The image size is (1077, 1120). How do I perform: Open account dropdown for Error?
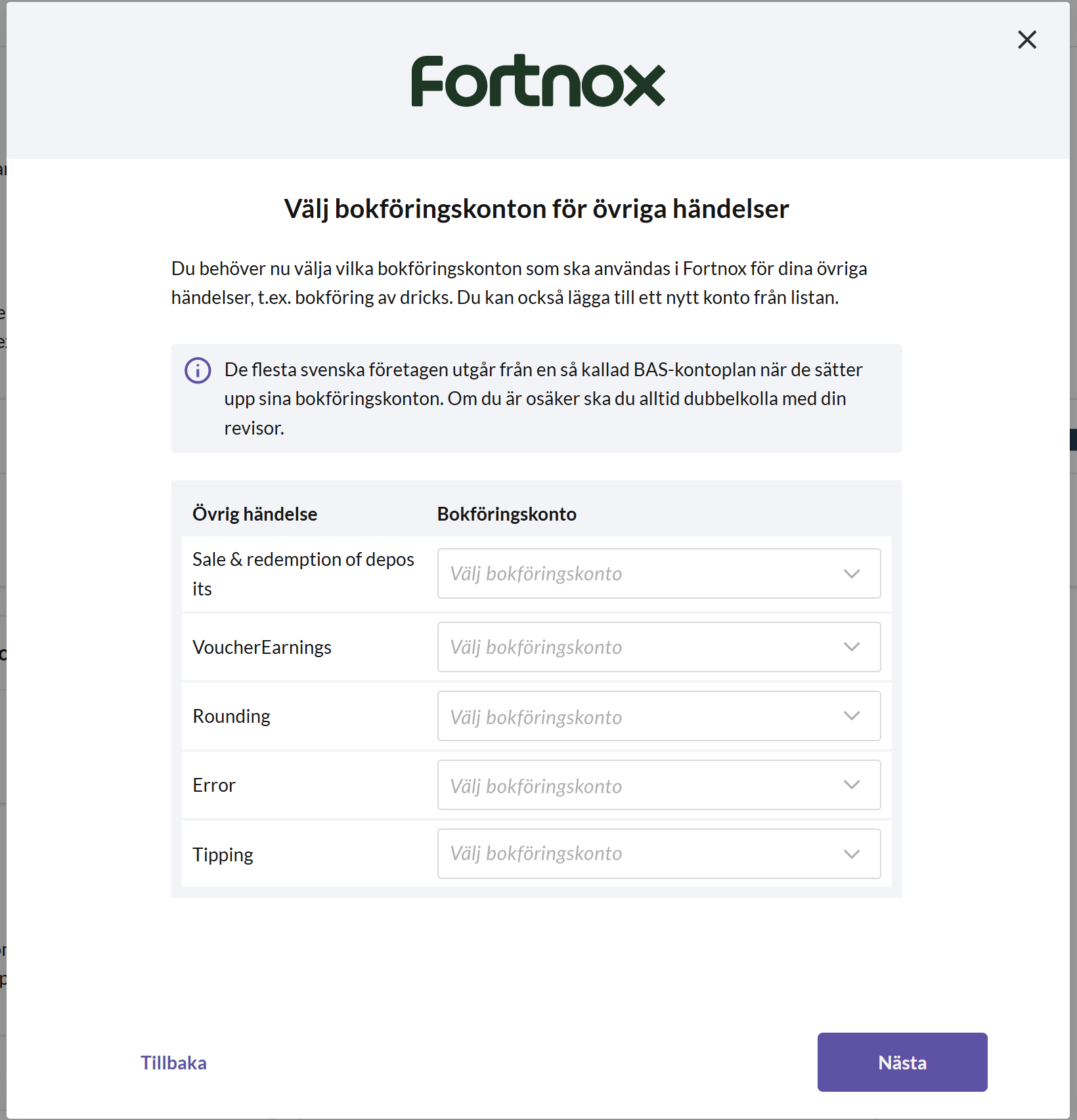point(659,785)
